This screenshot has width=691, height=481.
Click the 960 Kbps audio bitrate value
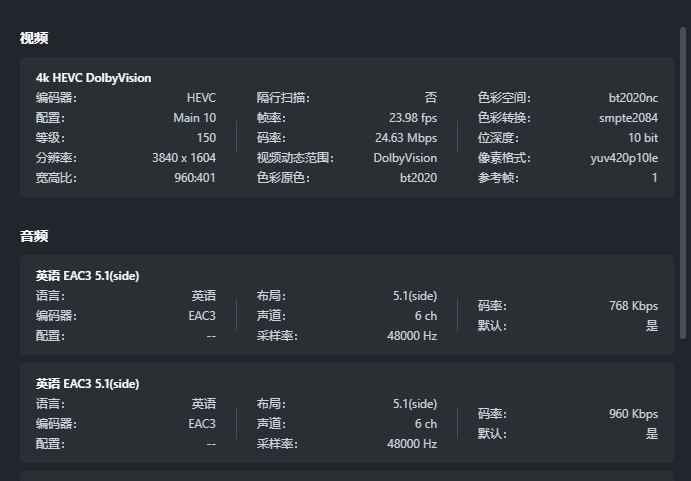click(x=633, y=414)
